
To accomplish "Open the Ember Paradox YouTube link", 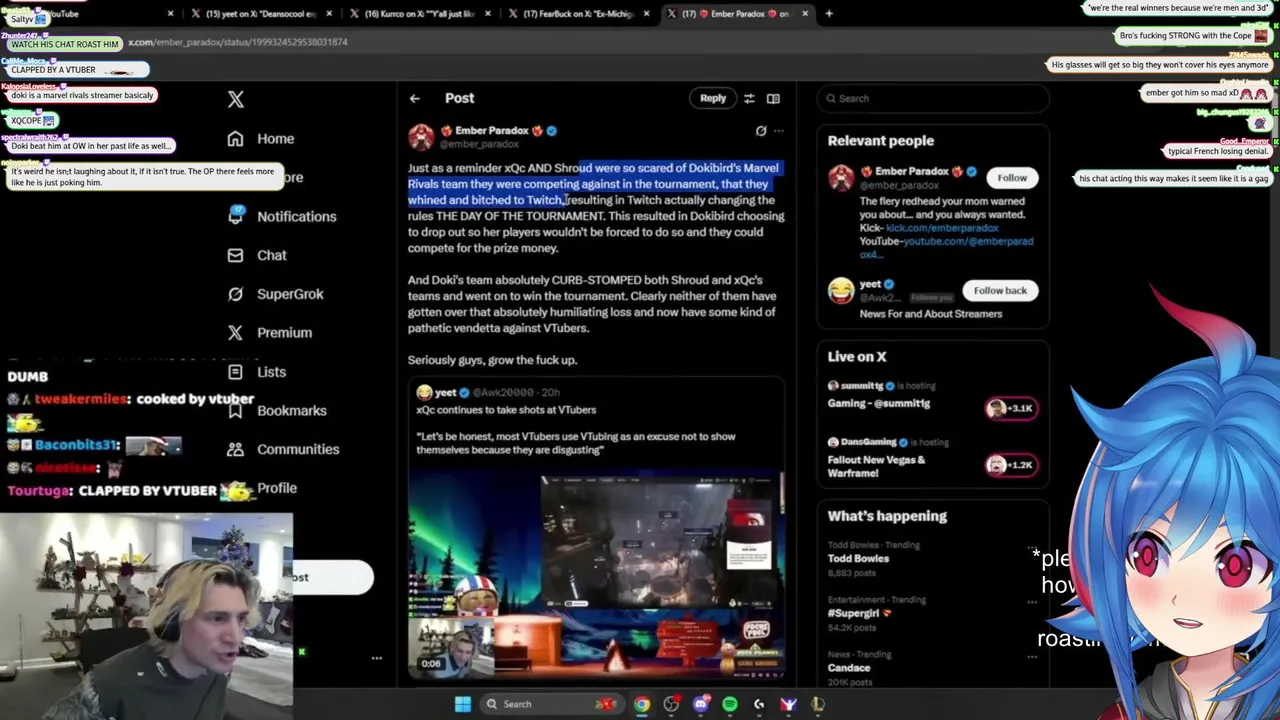I will coord(946,247).
